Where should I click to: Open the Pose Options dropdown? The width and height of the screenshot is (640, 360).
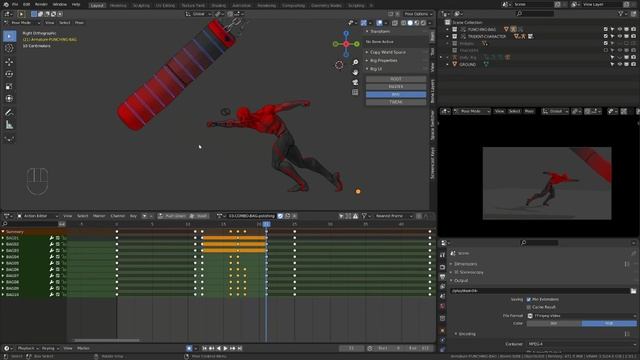pos(418,14)
